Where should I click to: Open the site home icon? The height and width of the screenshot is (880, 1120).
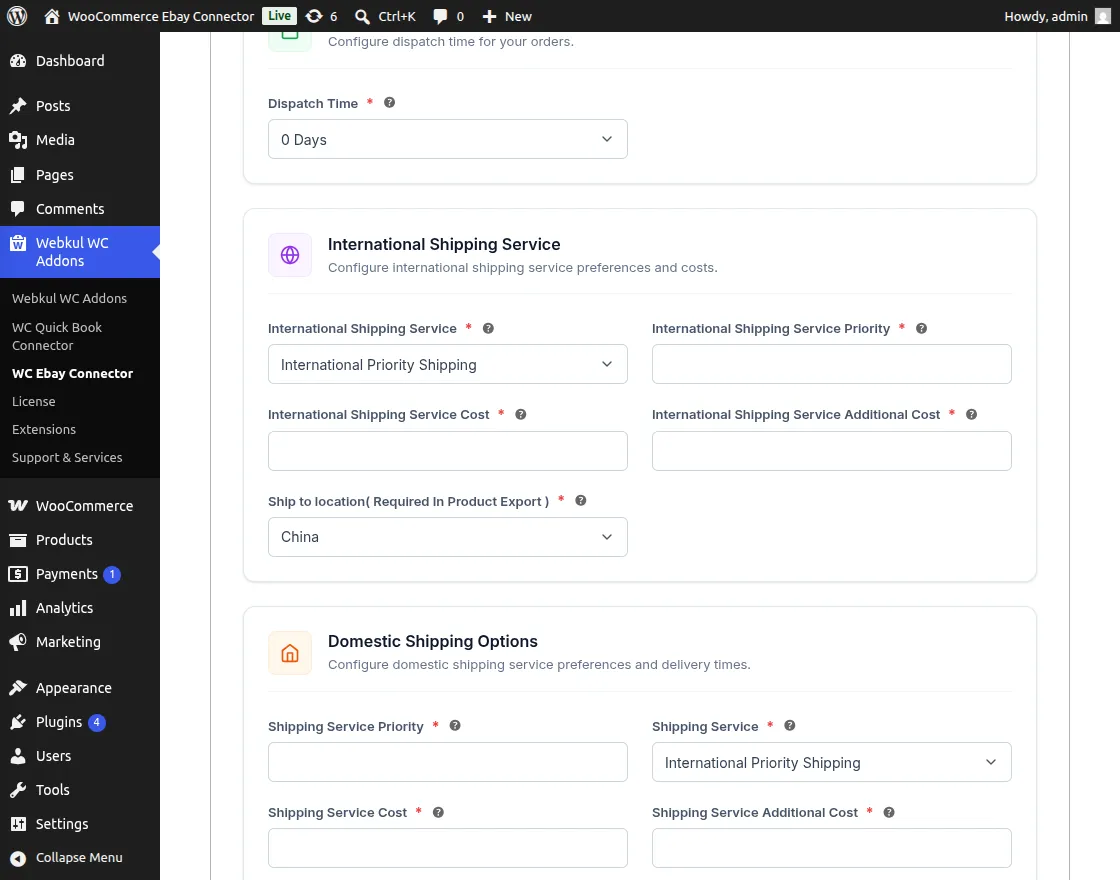pos(51,16)
